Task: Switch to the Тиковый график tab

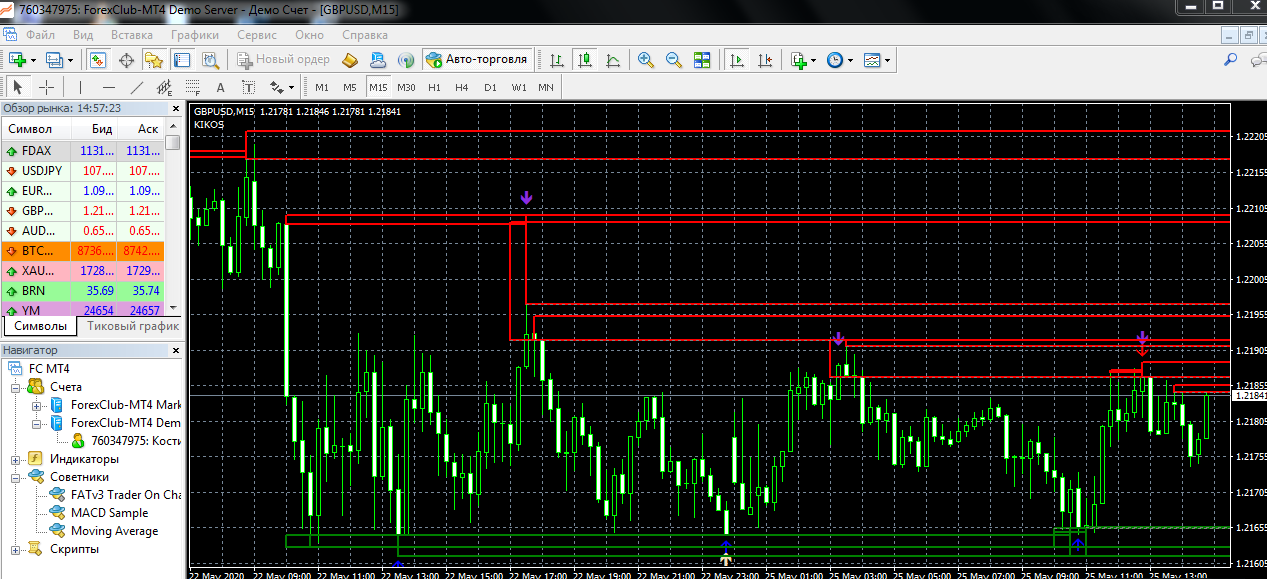Action: [133, 326]
